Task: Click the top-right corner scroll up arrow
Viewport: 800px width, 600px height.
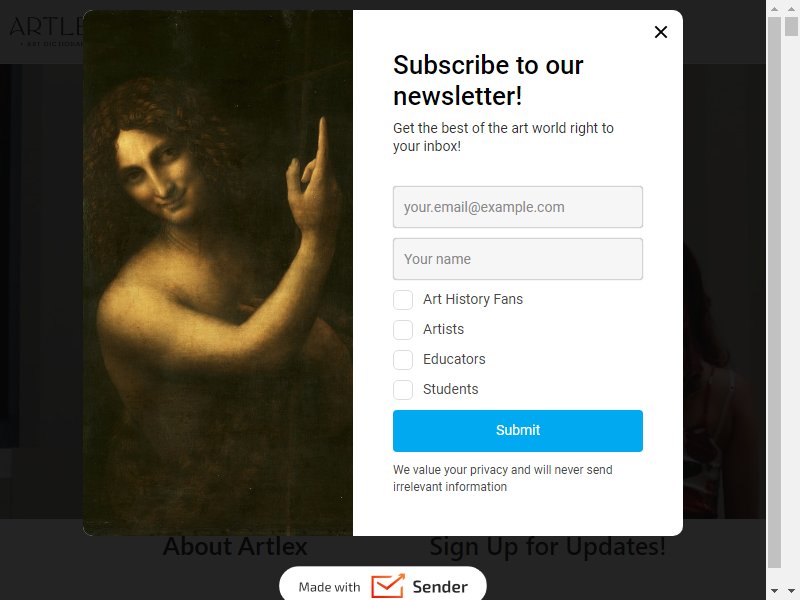Action: click(x=792, y=8)
